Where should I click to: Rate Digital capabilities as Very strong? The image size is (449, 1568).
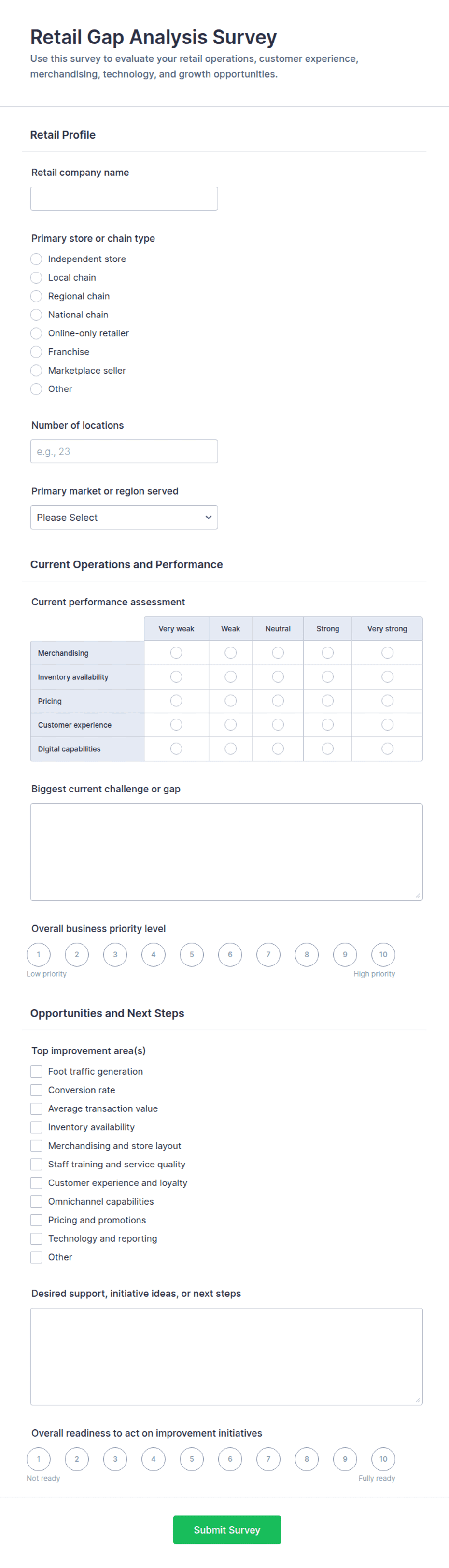(388, 749)
